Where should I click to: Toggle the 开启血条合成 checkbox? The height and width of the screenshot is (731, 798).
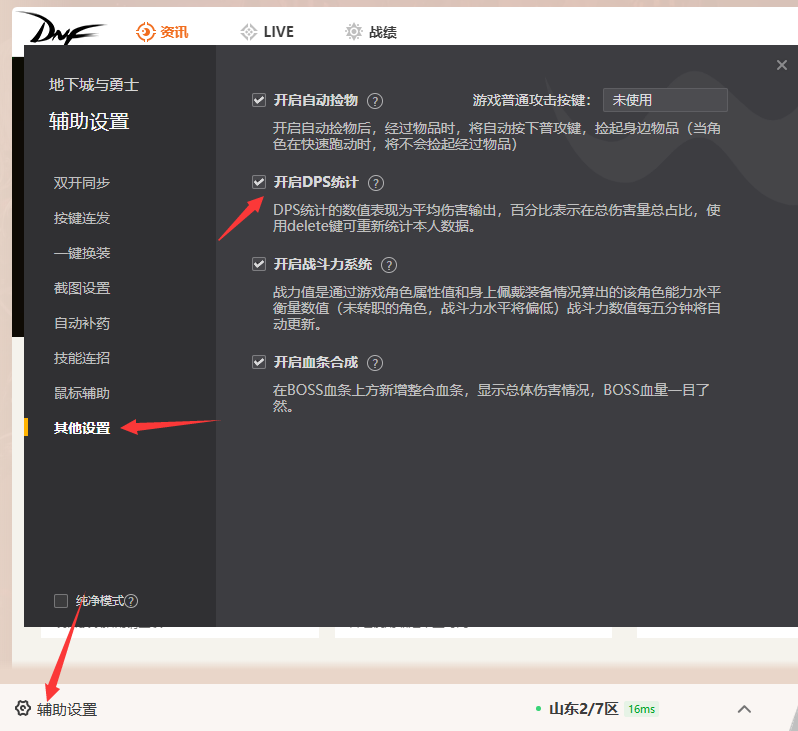(x=259, y=362)
